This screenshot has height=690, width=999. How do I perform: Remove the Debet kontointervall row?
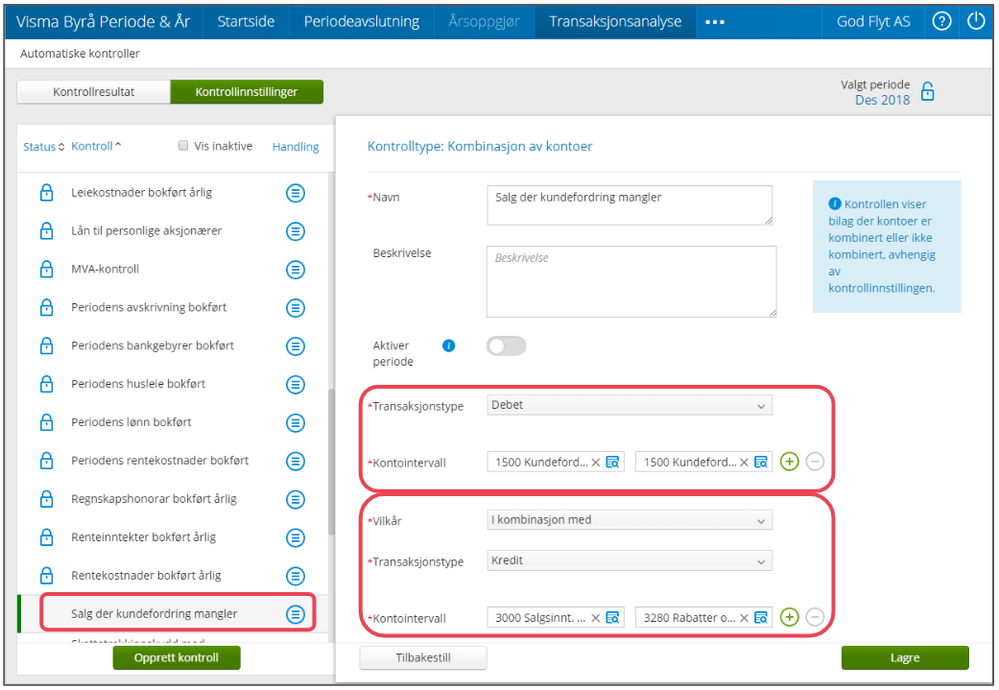815,461
